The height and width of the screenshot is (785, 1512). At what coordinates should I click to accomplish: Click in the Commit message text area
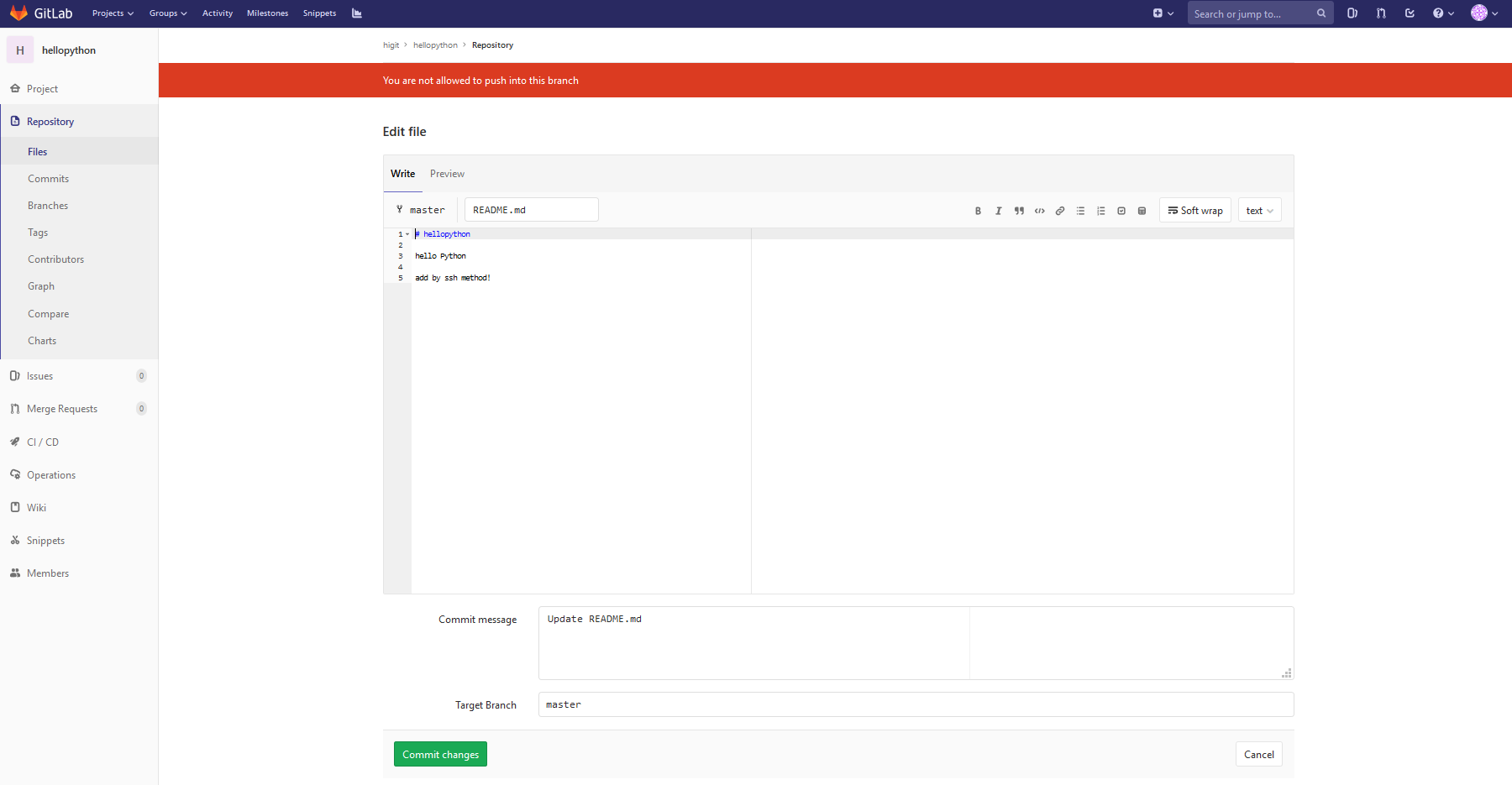click(916, 643)
